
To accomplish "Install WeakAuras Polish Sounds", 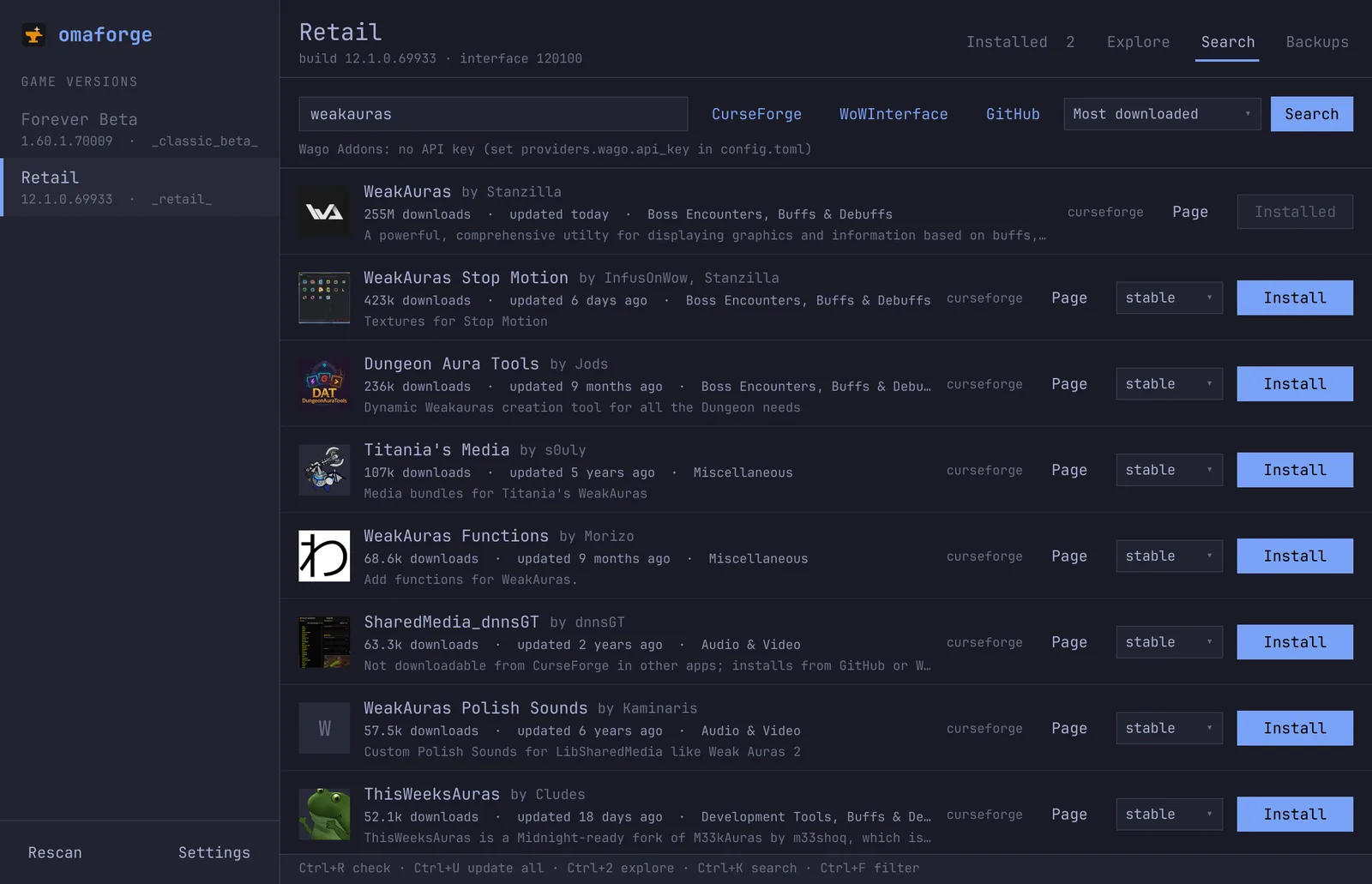I will [x=1295, y=728].
